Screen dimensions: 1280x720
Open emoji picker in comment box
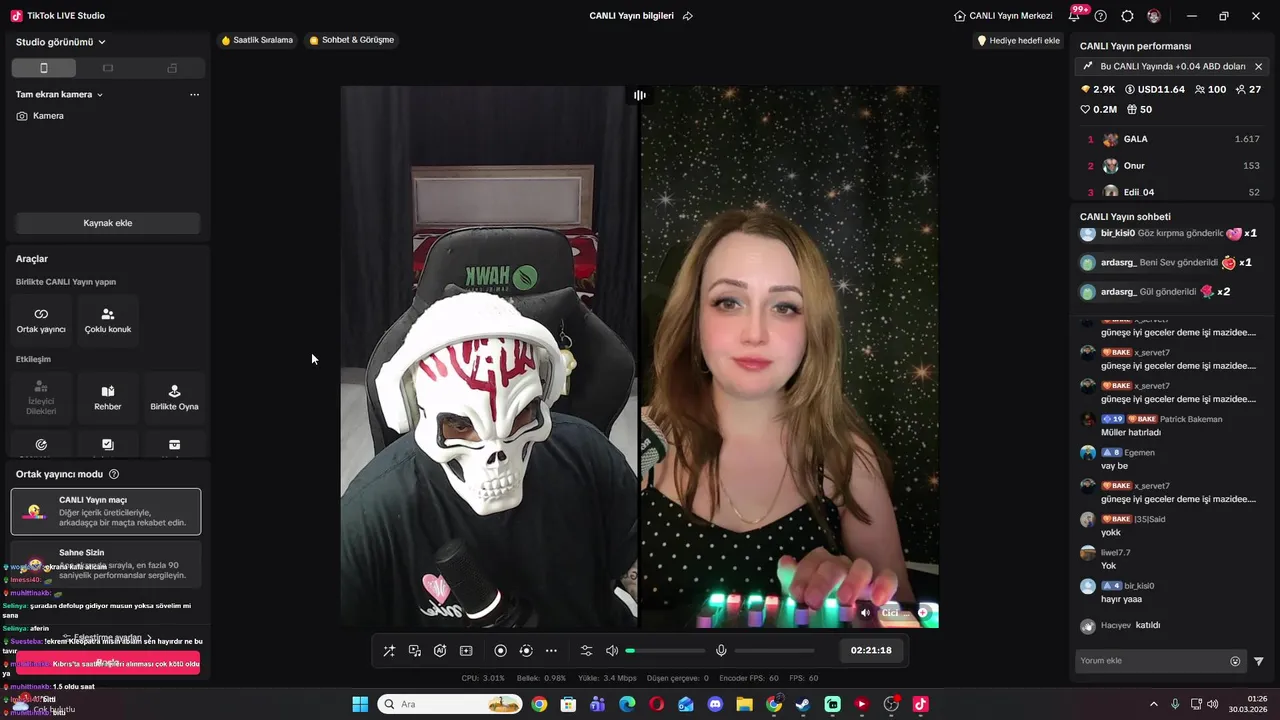(1235, 661)
